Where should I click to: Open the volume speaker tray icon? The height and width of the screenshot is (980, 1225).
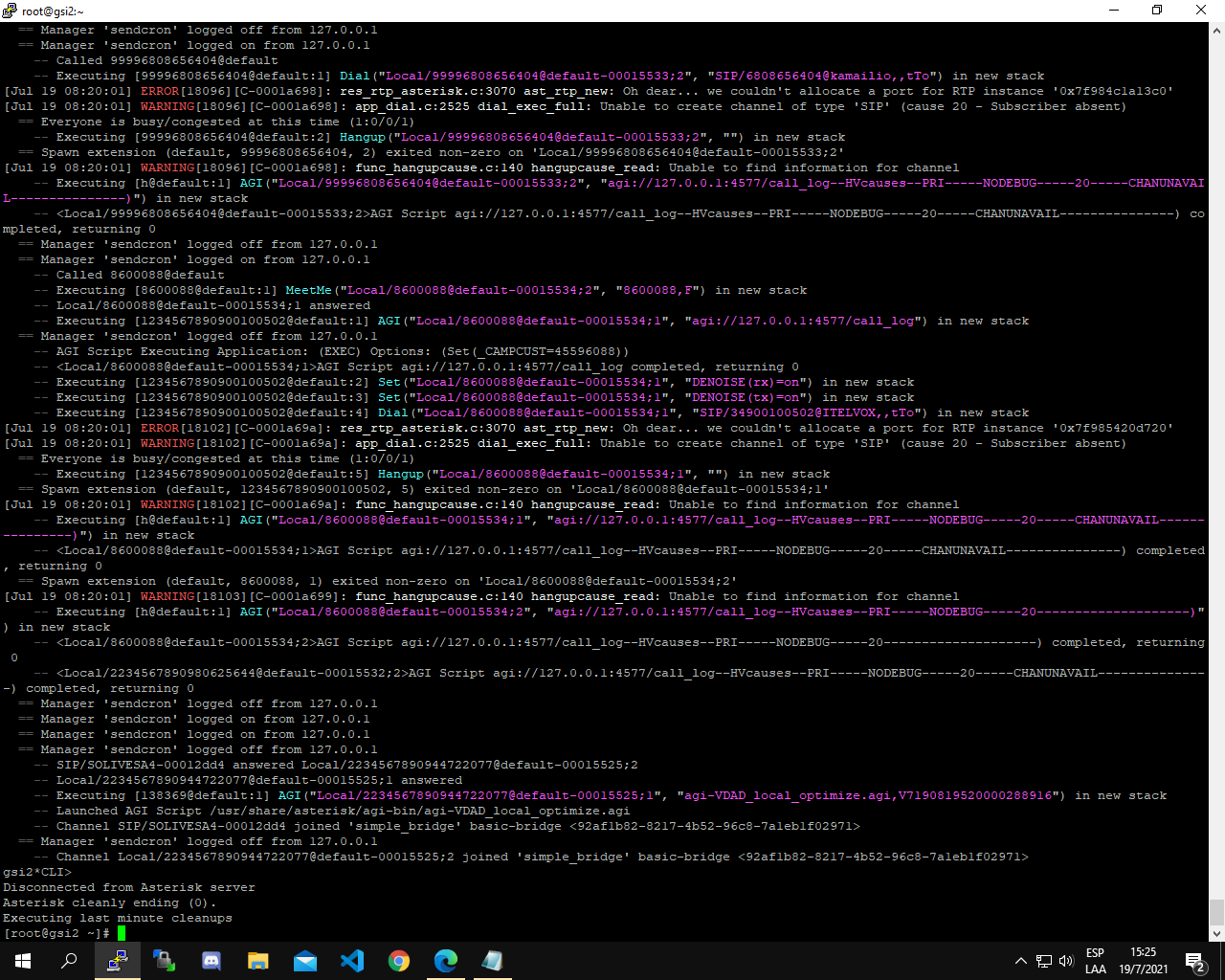click(1067, 961)
